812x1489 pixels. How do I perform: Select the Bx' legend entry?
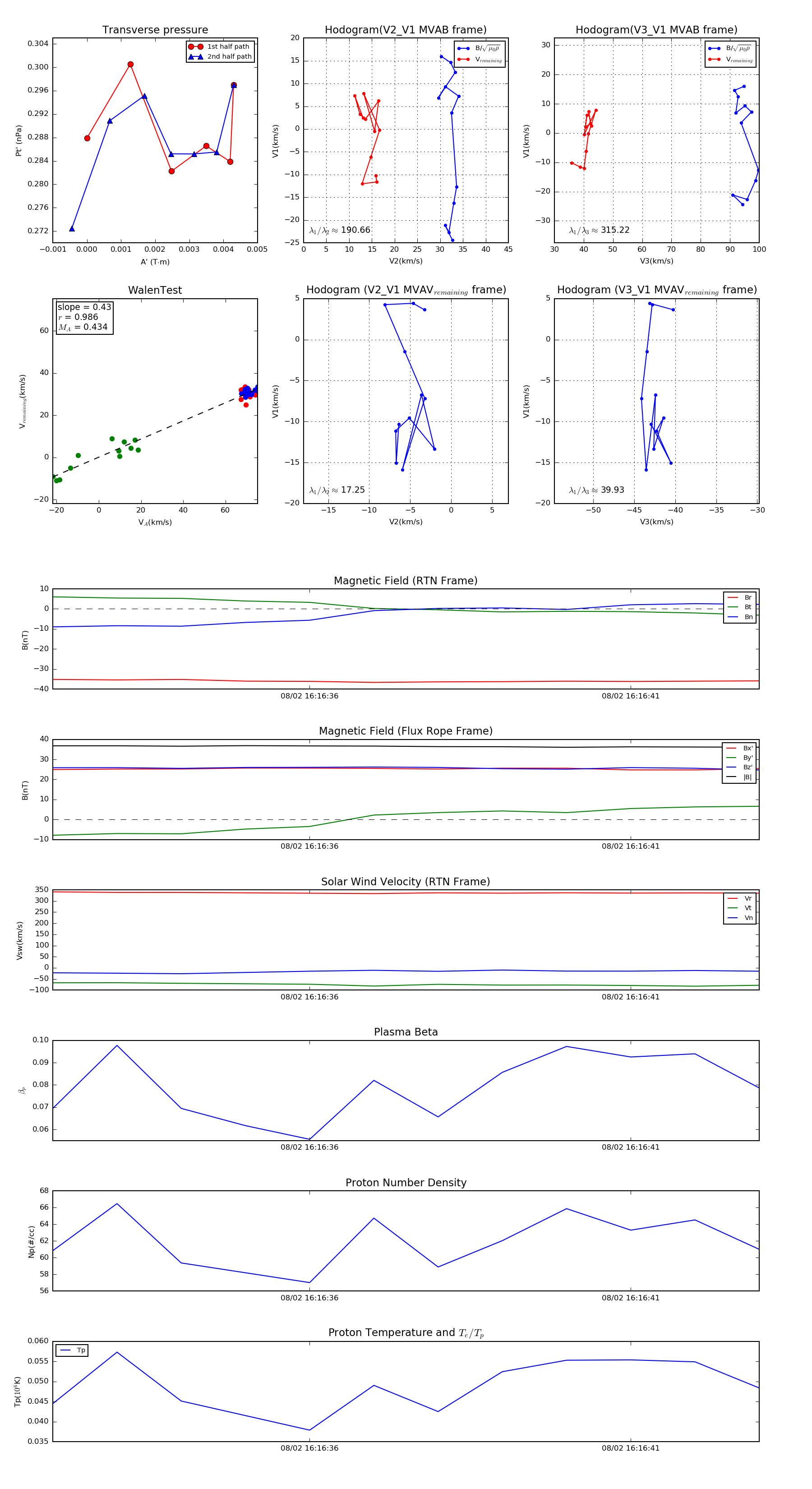click(739, 749)
